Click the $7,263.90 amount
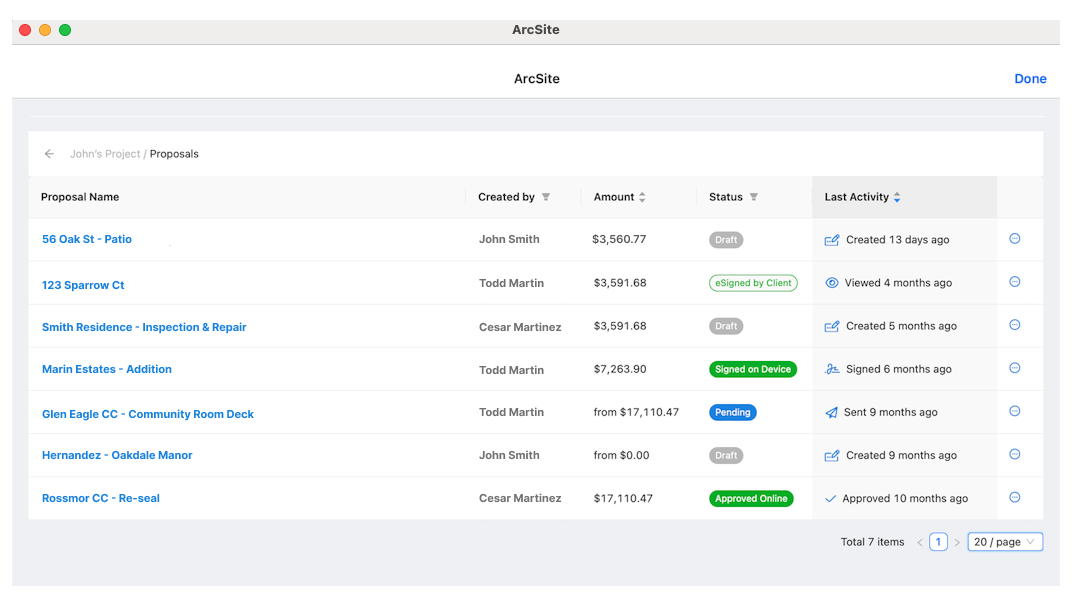Viewport: 1072px width, 606px height. click(620, 369)
